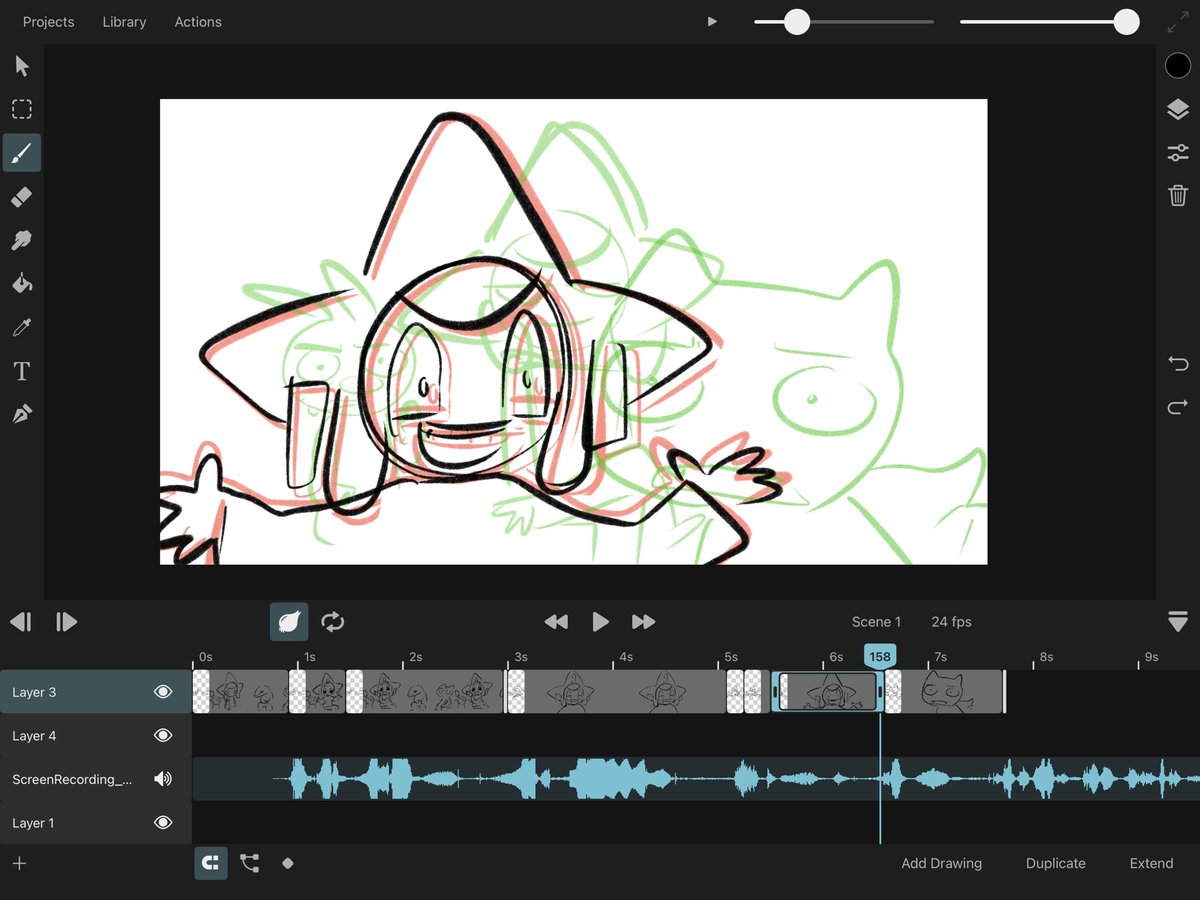Screen dimensions: 1200x900
Task: Click the frame 158 playhead marker
Action: (880, 656)
